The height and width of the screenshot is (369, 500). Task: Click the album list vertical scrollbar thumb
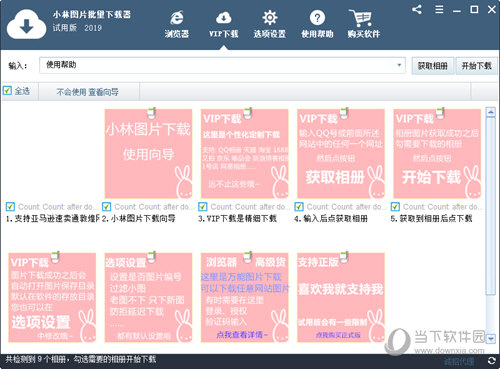(x=491, y=206)
